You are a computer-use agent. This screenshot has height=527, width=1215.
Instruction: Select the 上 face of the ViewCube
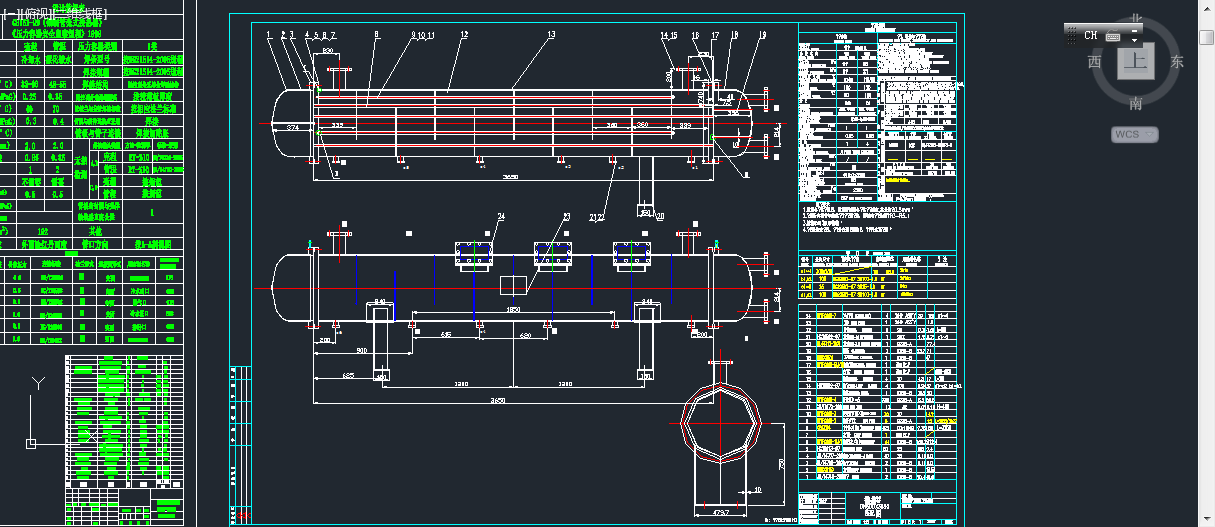(1136, 62)
